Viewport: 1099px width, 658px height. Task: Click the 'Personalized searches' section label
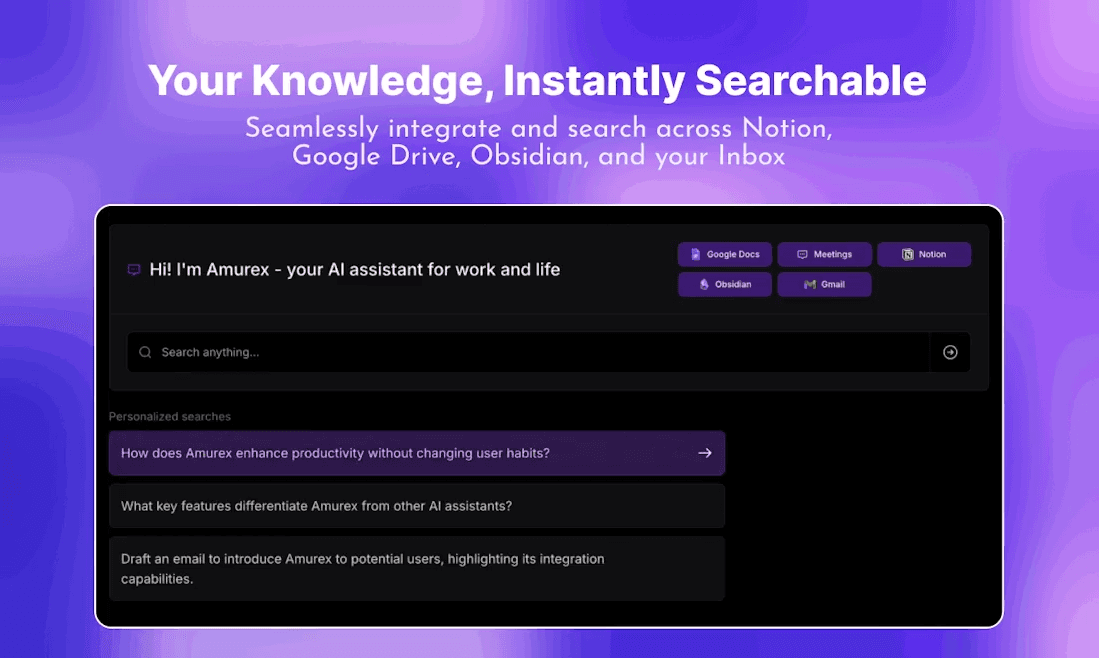click(170, 416)
